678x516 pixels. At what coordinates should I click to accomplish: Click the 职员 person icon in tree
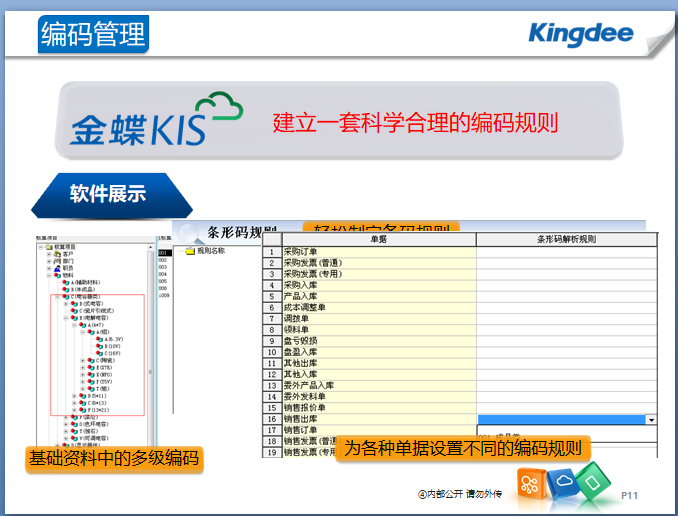(58, 268)
